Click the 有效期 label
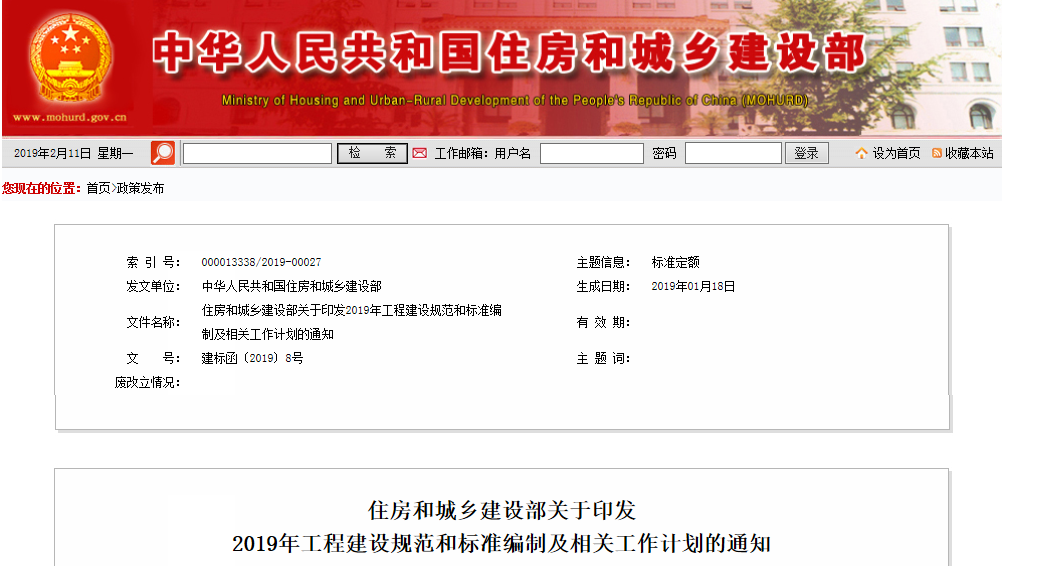 pyautogui.click(x=603, y=322)
